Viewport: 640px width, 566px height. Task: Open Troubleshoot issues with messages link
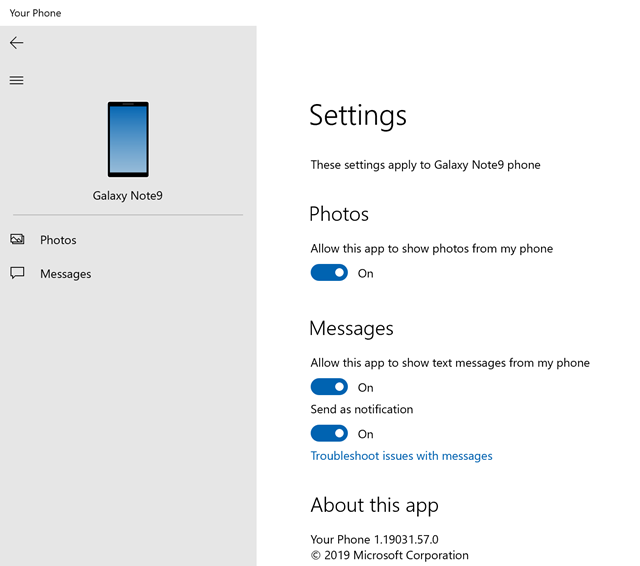pyautogui.click(x=401, y=456)
